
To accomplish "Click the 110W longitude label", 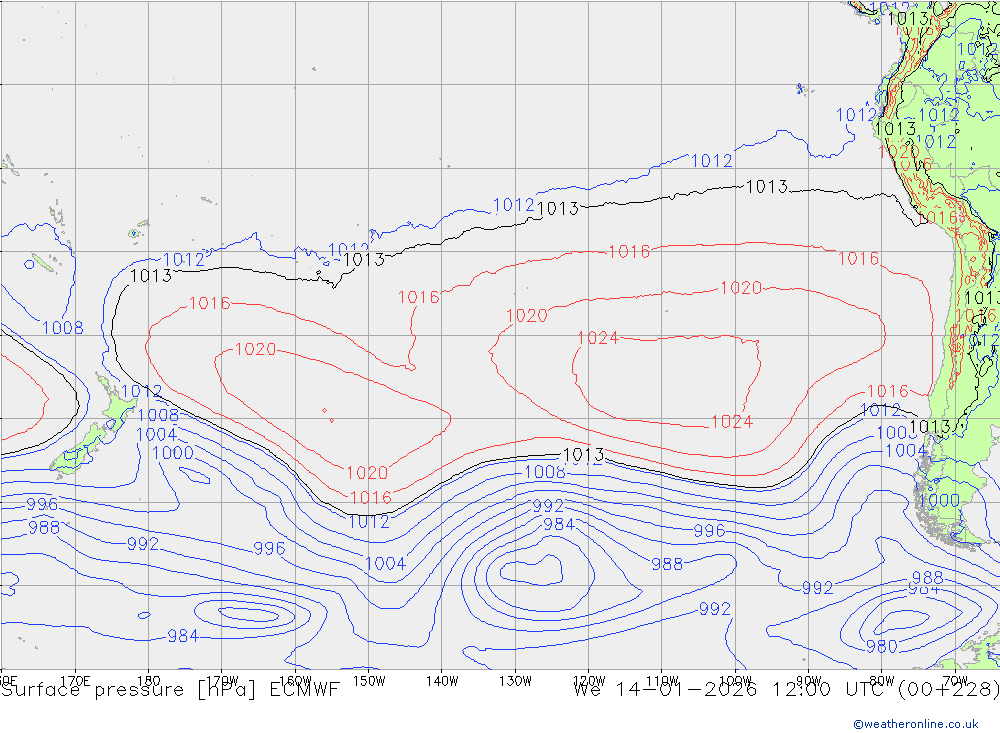I will tap(662, 681).
